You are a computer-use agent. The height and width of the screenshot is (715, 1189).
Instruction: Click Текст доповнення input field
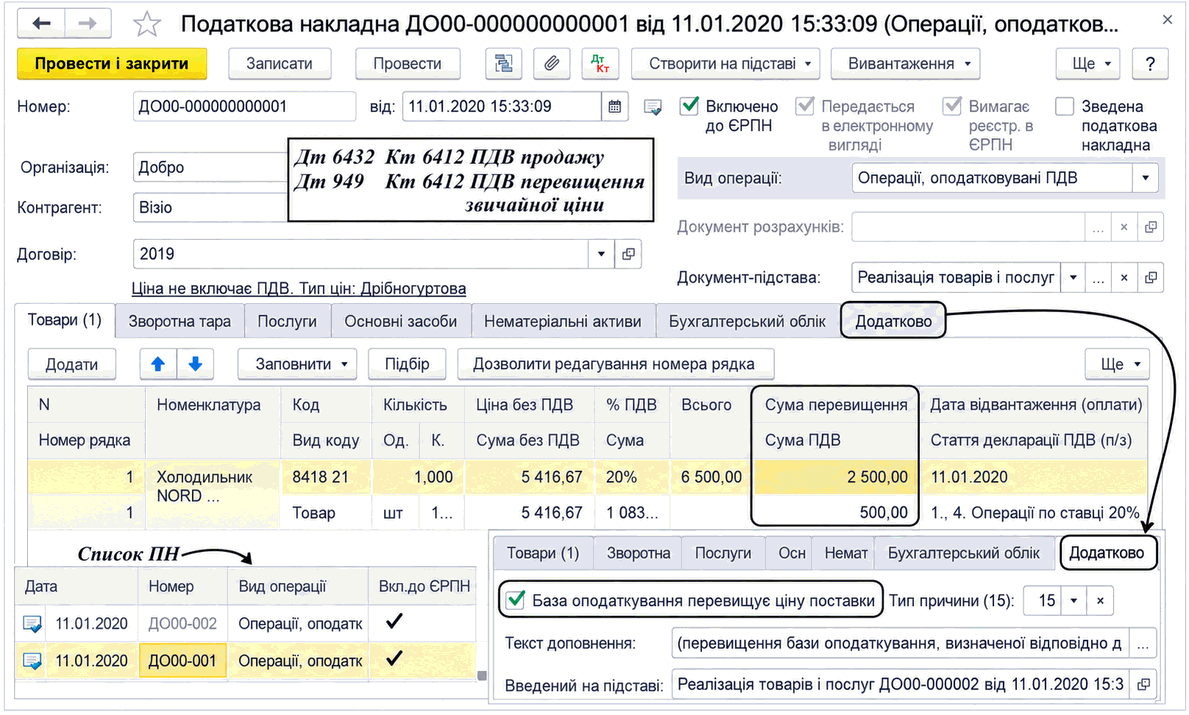click(900, 644)
